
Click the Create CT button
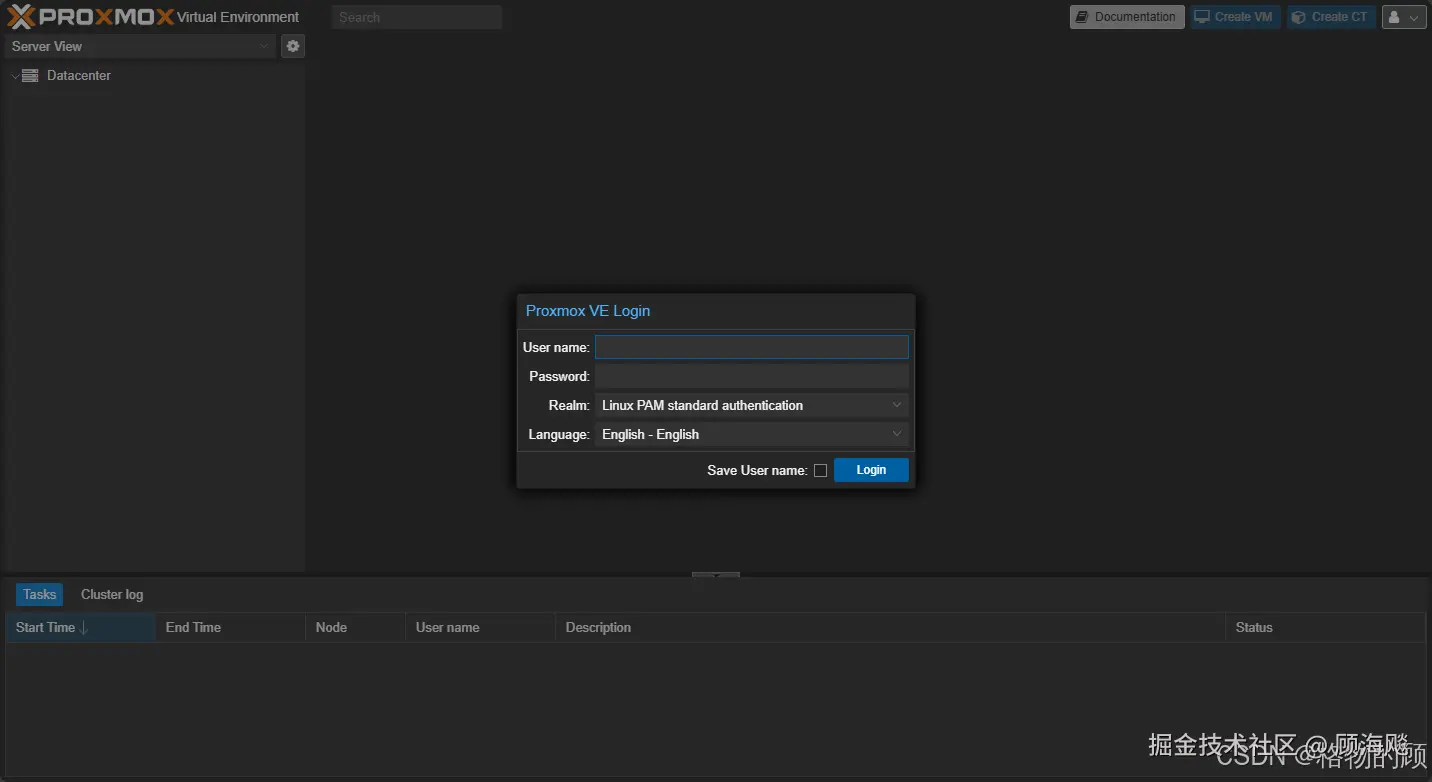tap(1331, 17)
